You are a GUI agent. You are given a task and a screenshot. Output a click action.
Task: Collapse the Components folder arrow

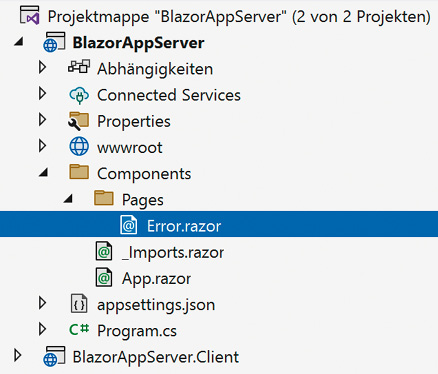point(43,173)
